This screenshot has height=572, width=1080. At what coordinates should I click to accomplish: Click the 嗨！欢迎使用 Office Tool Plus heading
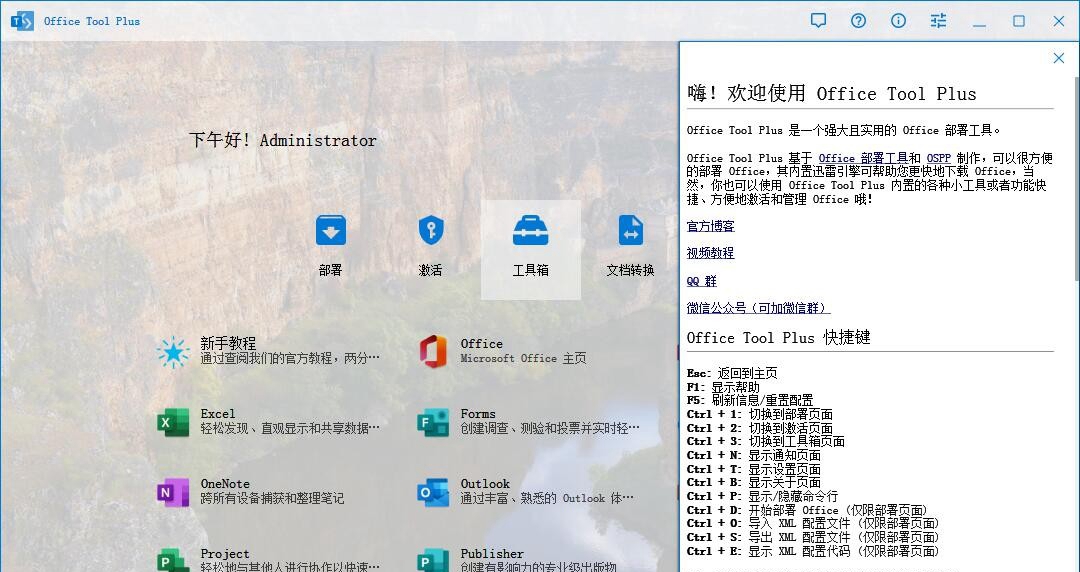[832, 94]
